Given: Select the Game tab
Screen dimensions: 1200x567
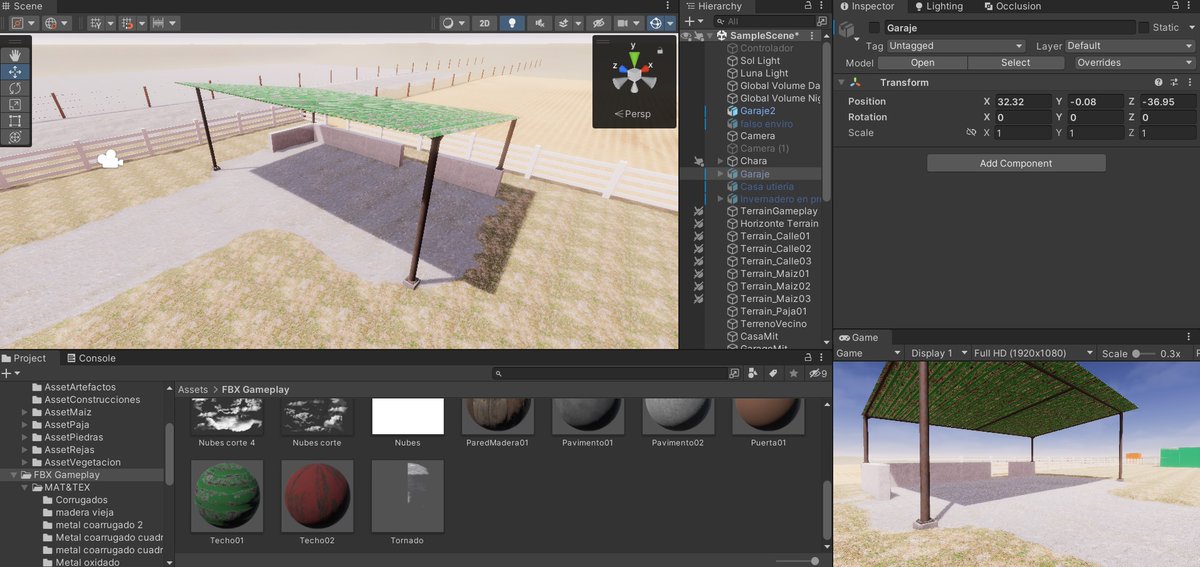Looking at the screenshot, I should click(x=858, y=338).
